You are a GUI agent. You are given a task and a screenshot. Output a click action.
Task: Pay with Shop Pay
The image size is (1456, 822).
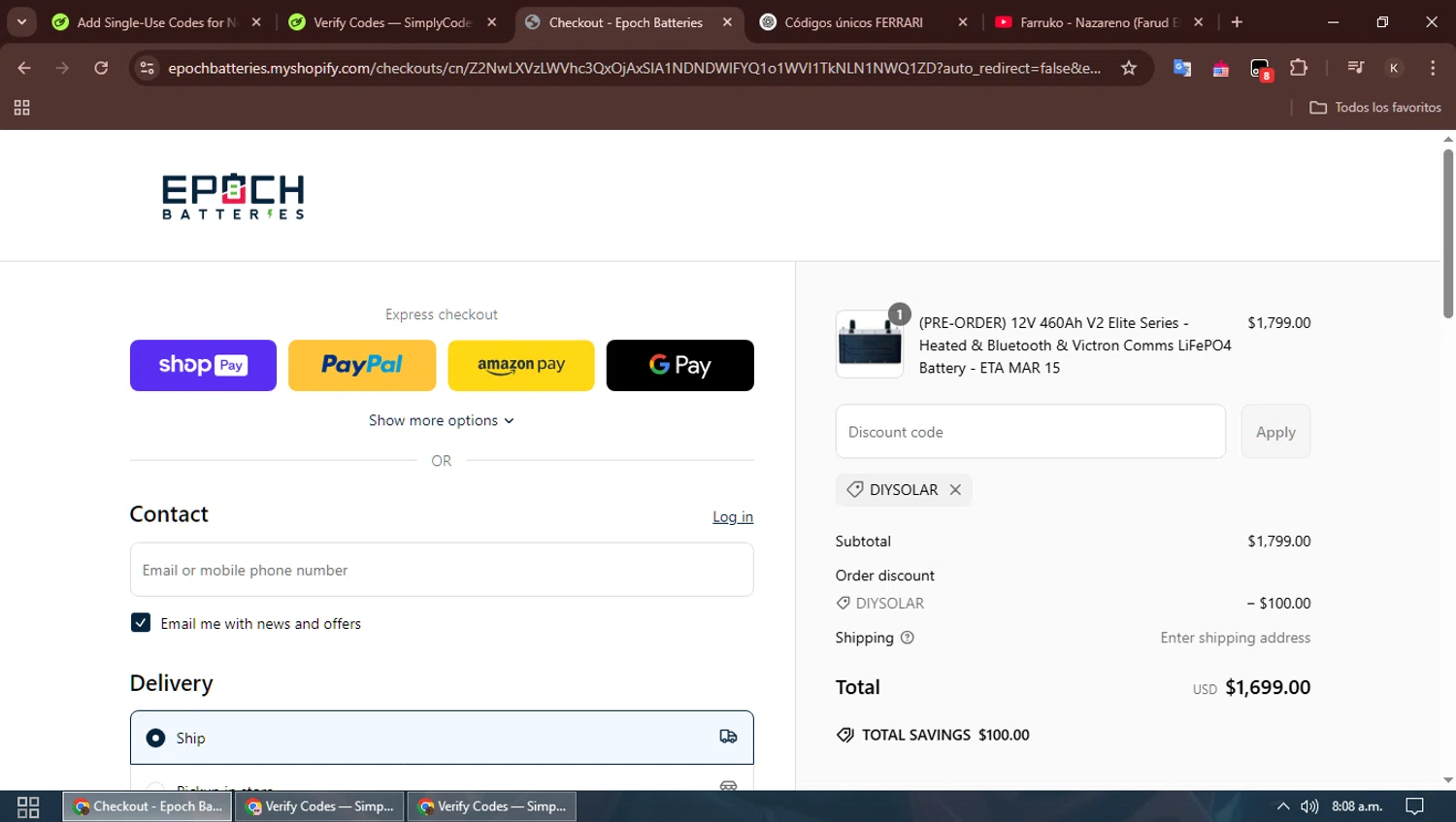click(x=203, y=365)
